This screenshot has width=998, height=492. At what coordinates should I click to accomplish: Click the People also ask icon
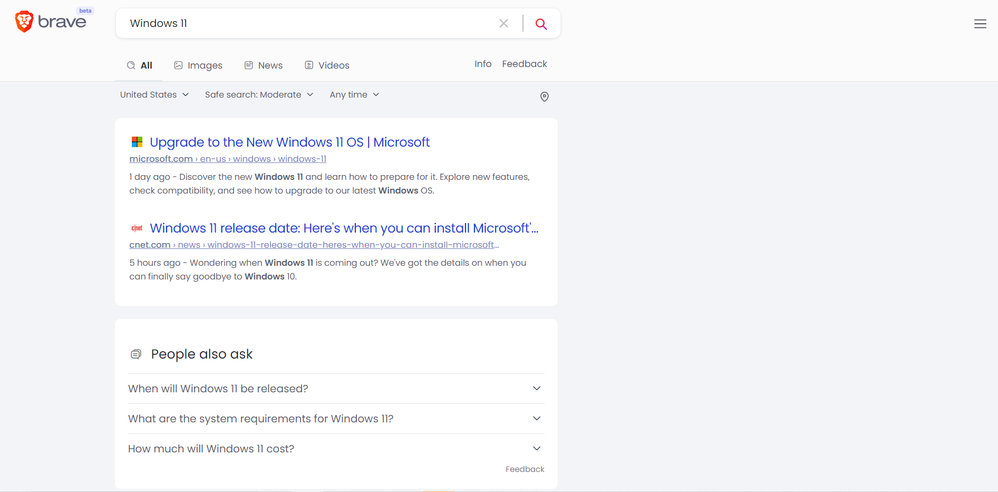(136, 355)
